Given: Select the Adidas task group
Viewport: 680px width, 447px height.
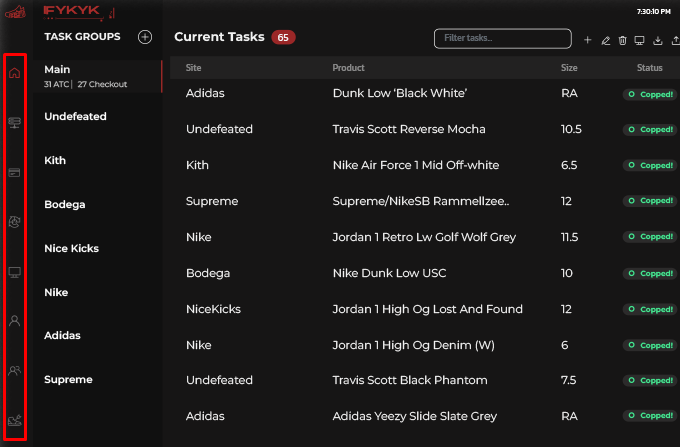Looking at the screenshot, I should pyautogui.click(x=62, y=335).
